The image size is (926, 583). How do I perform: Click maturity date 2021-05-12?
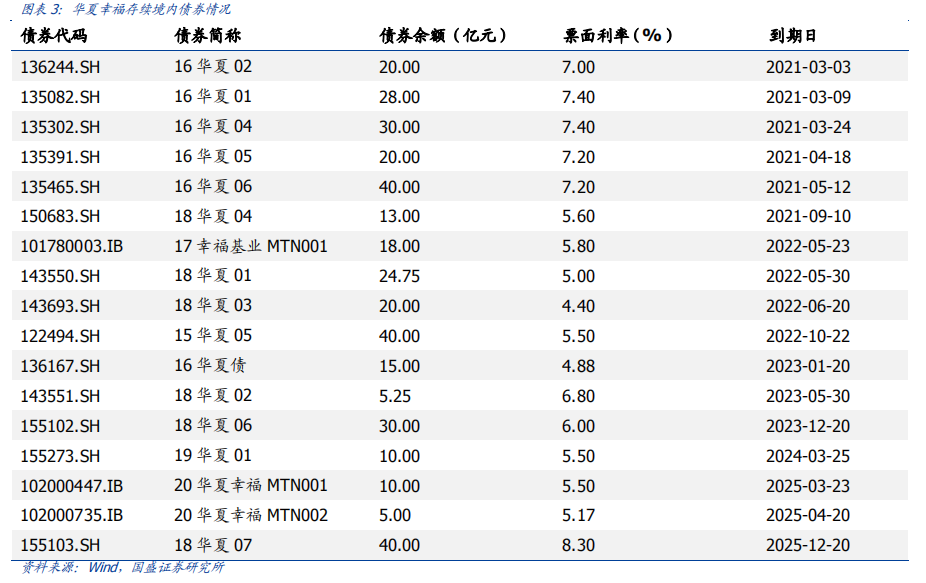click(x=808, y=187)
